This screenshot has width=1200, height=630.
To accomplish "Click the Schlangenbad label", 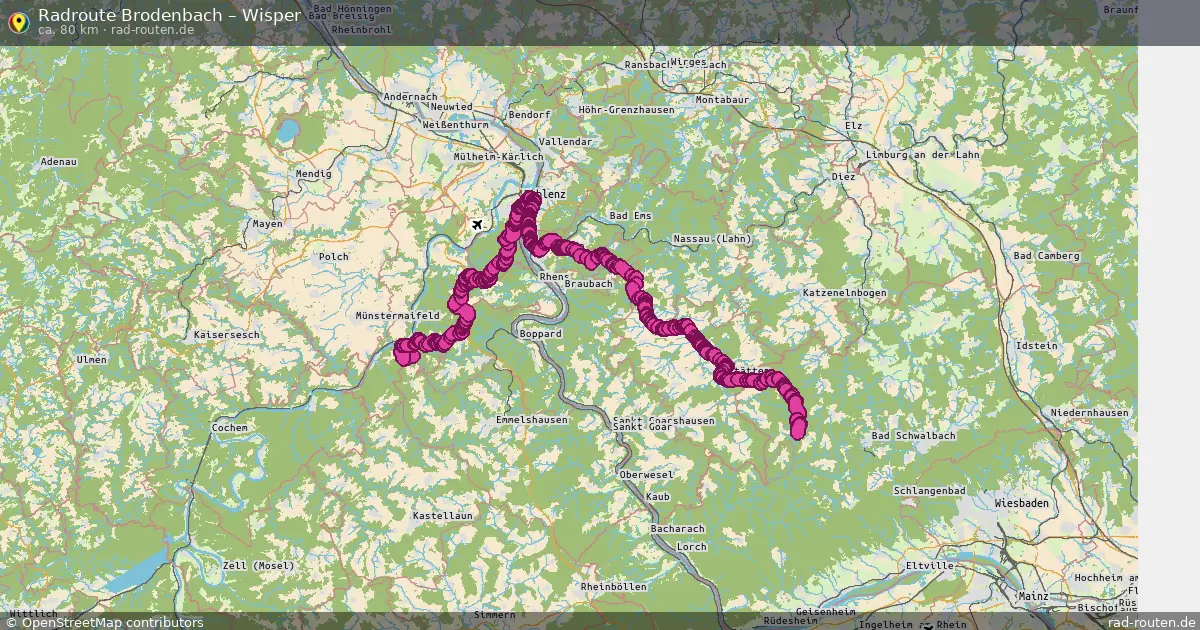I will click(930, 491).
